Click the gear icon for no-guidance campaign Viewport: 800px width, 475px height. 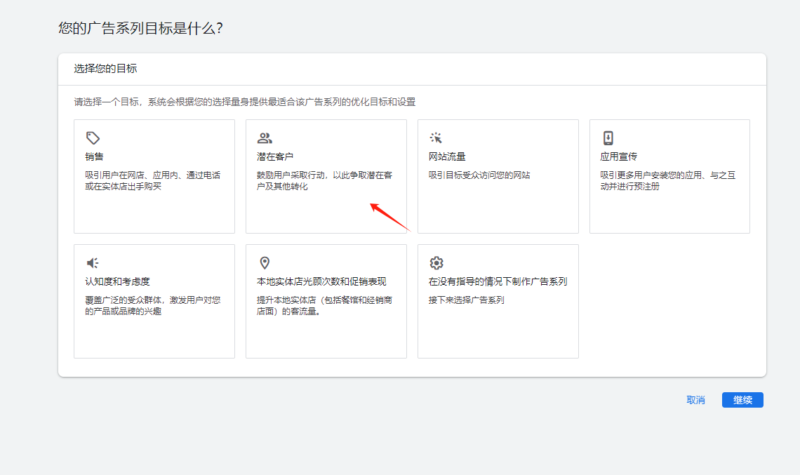coord(436,263)
